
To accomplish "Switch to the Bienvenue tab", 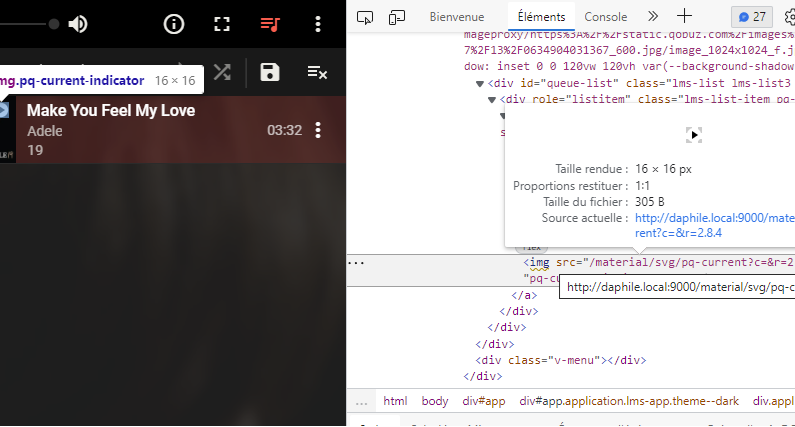I will (457, 17).
